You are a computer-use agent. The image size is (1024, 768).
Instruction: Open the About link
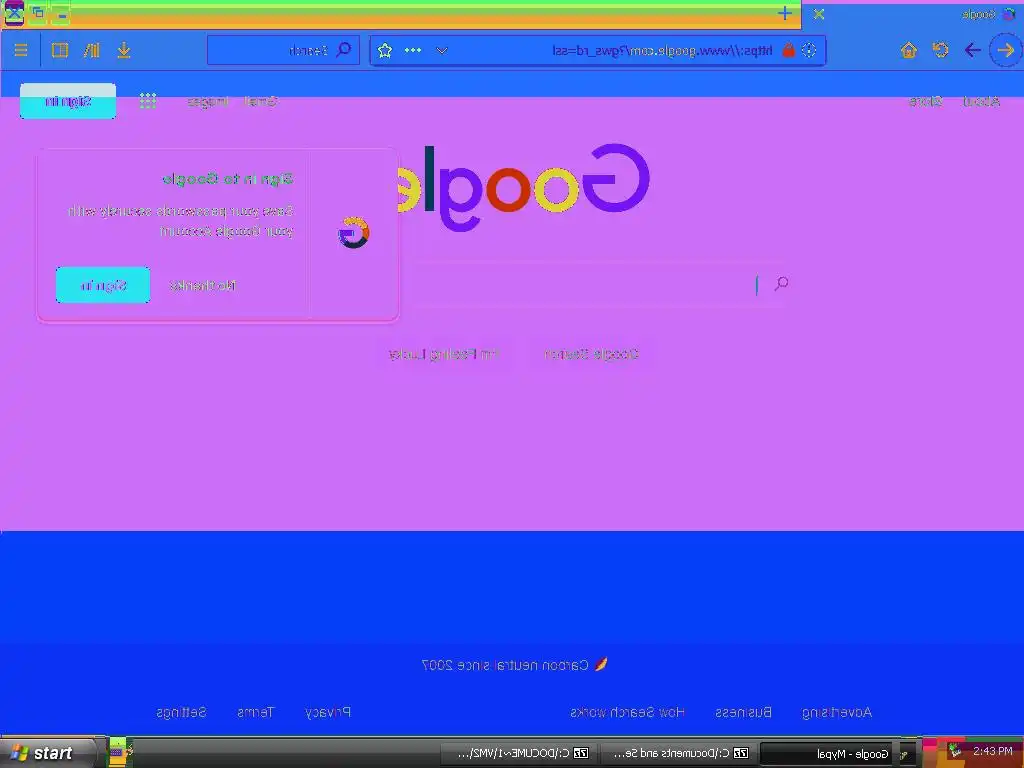[x=981, y=101]
